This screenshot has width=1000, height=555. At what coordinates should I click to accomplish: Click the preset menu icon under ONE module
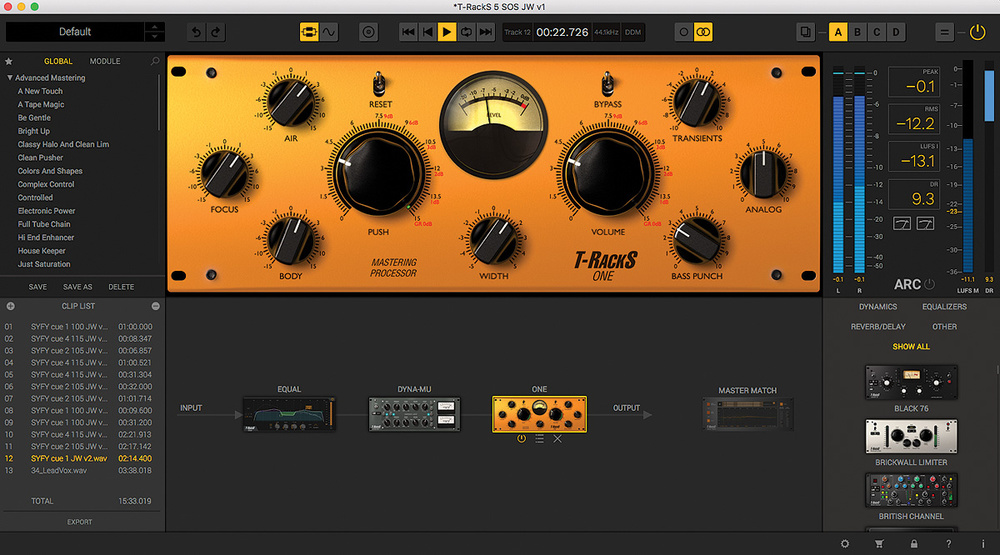click(x=539, y=438)
